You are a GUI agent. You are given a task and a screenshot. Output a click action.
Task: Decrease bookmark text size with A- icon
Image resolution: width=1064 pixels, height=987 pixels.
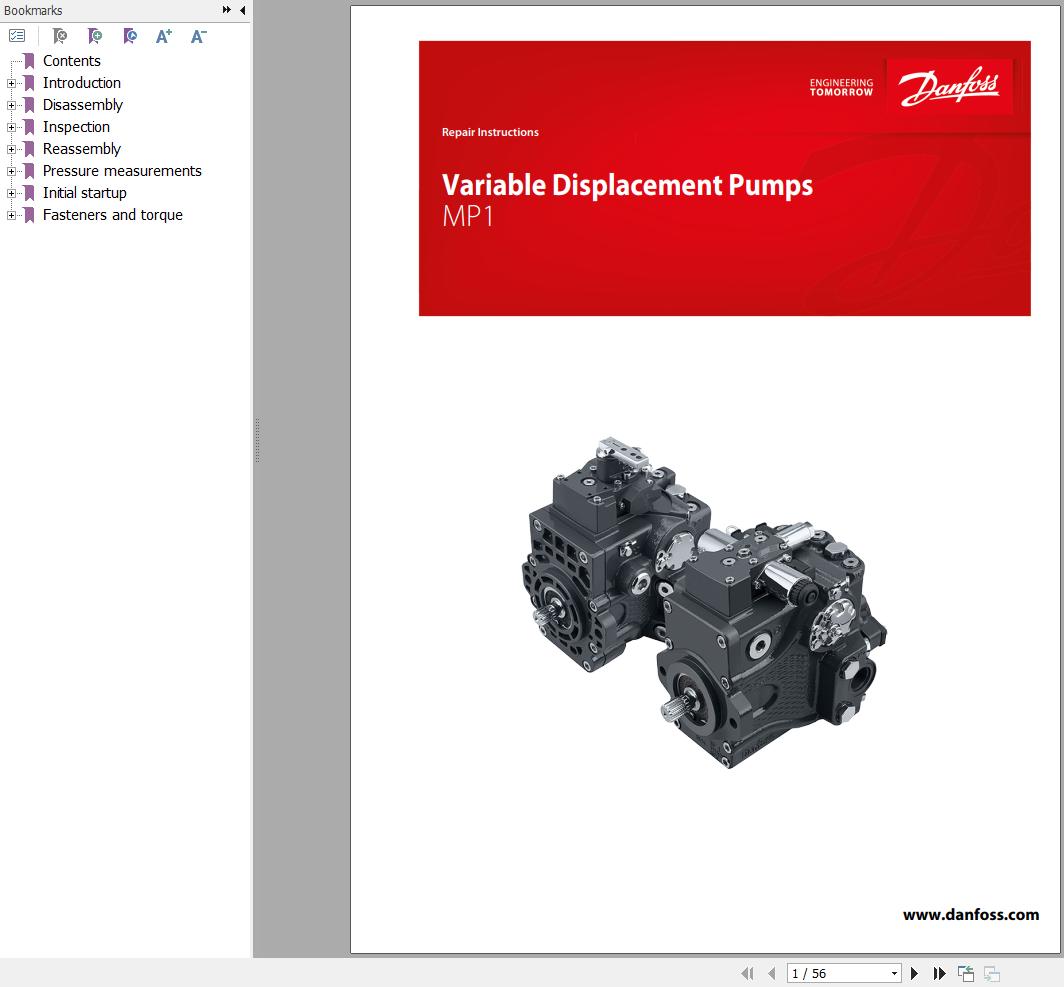[196, 35]
